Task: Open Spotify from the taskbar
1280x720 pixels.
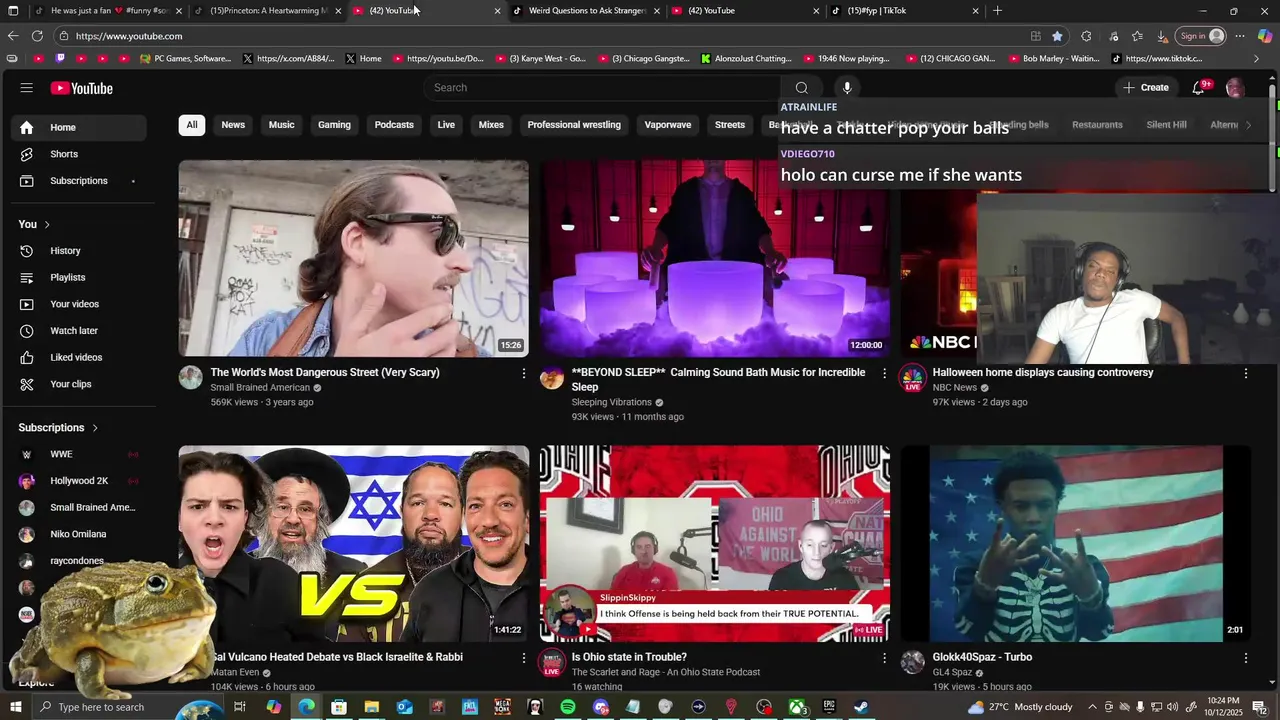Action: click(568, 707)
